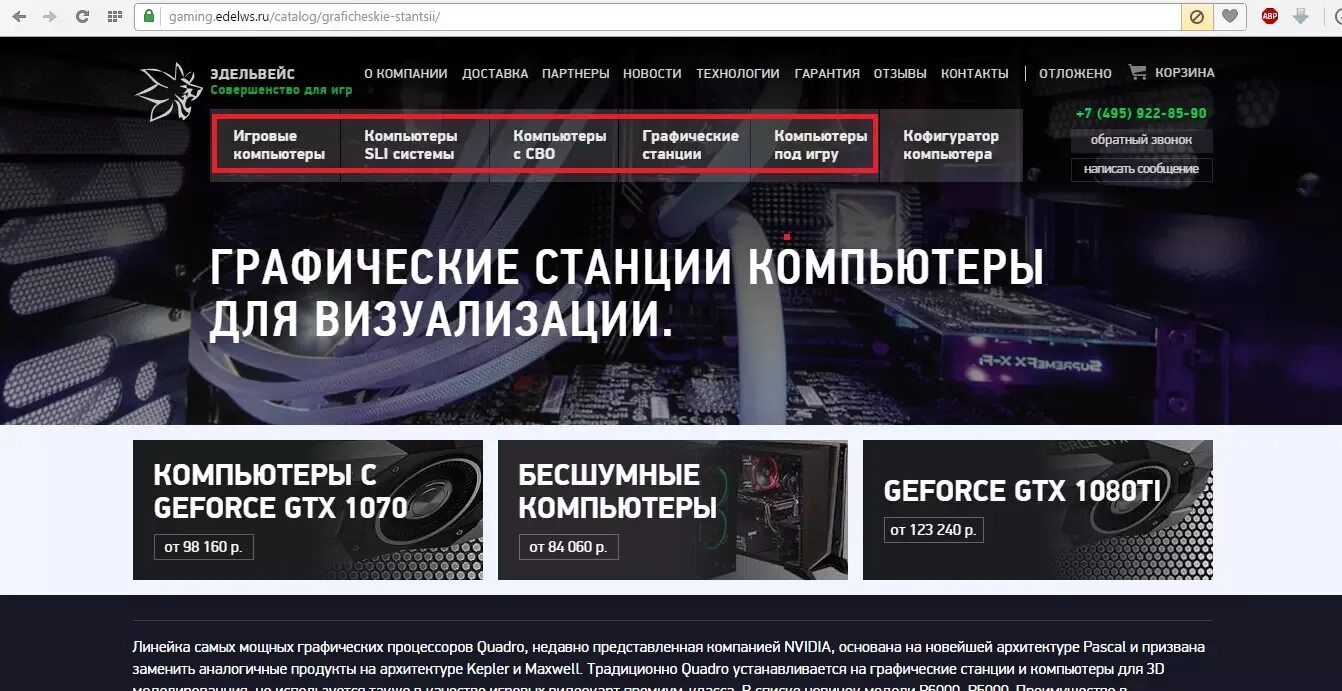The width and height of the screenshot is (1342, 691).
Task: Open the Доставка menu item
Action: (495, 73)
